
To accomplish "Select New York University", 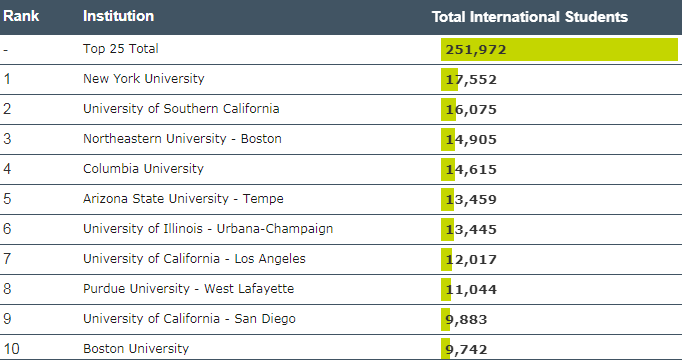I will click(144, 79).
